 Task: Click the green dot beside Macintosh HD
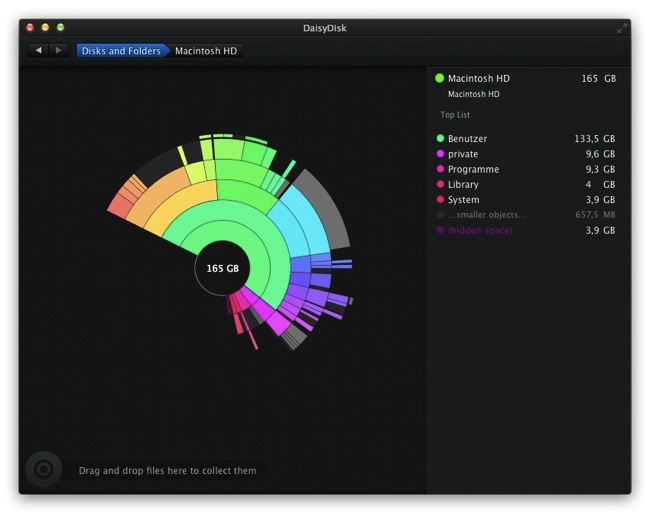click(439, 78)
